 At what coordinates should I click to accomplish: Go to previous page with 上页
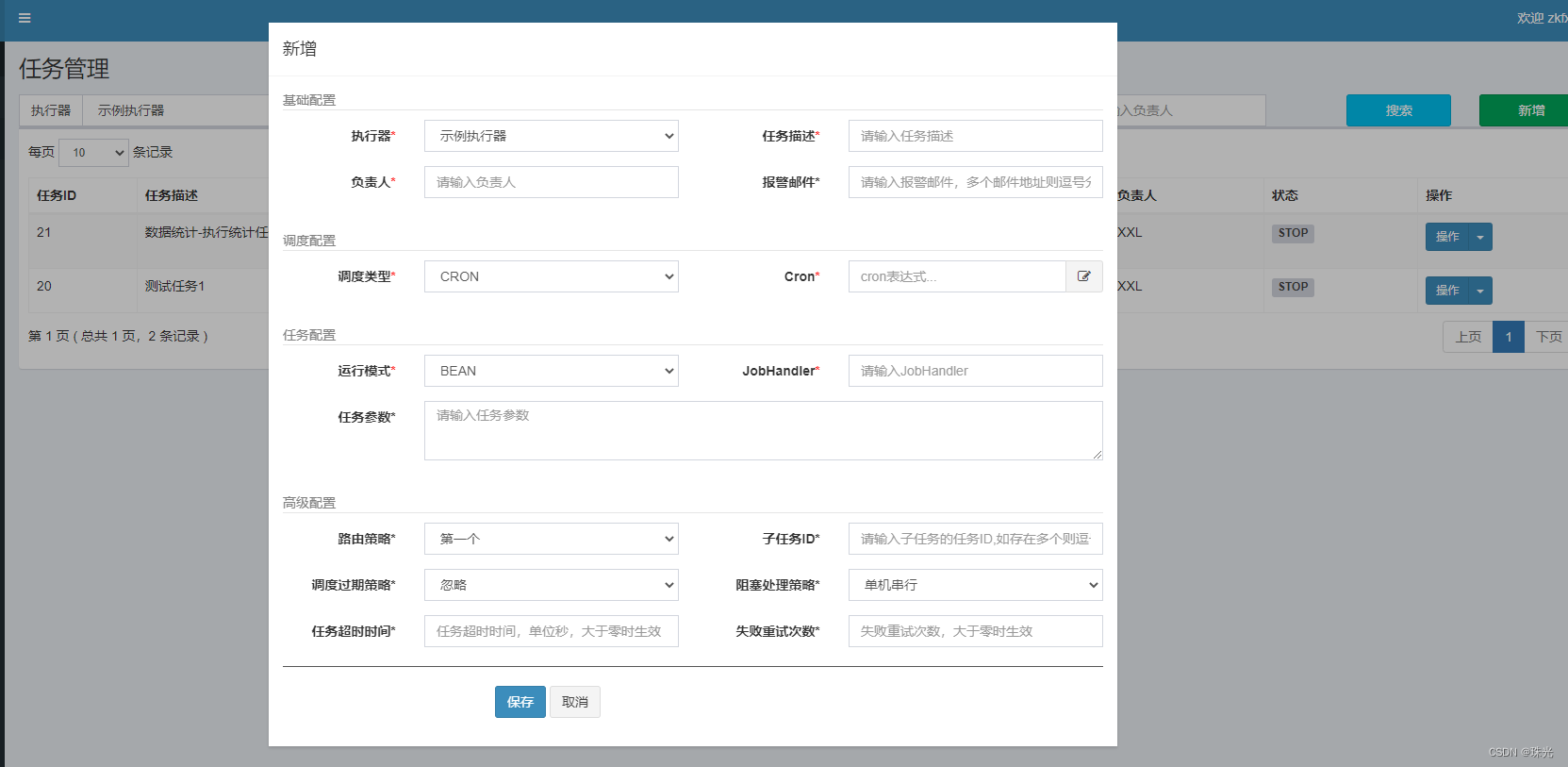point(1468,337)
